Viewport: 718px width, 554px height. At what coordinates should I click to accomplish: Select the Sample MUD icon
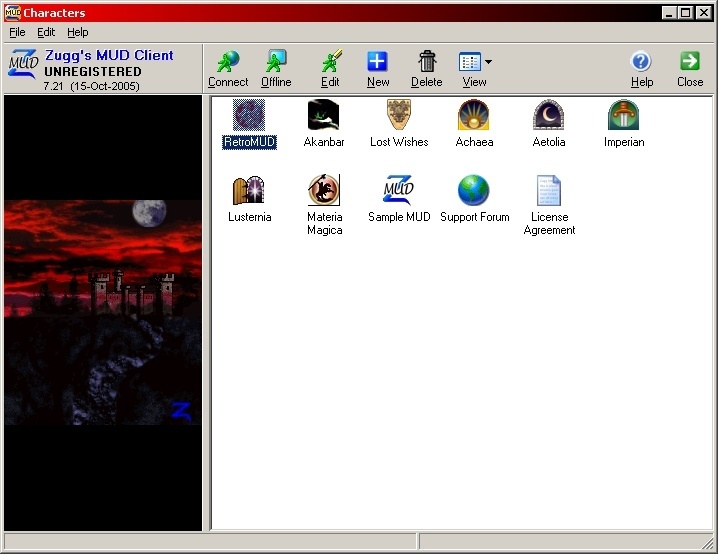(398, 190)
